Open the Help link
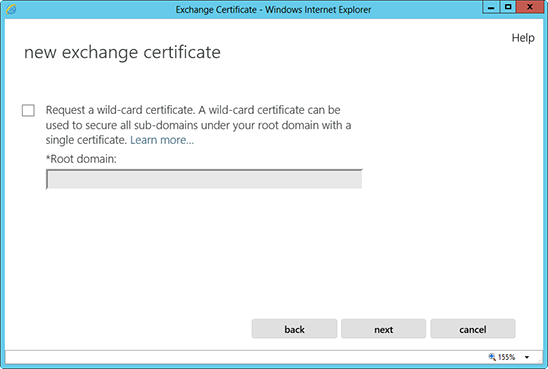Screen dimensions: 548x369 point(523,38)
